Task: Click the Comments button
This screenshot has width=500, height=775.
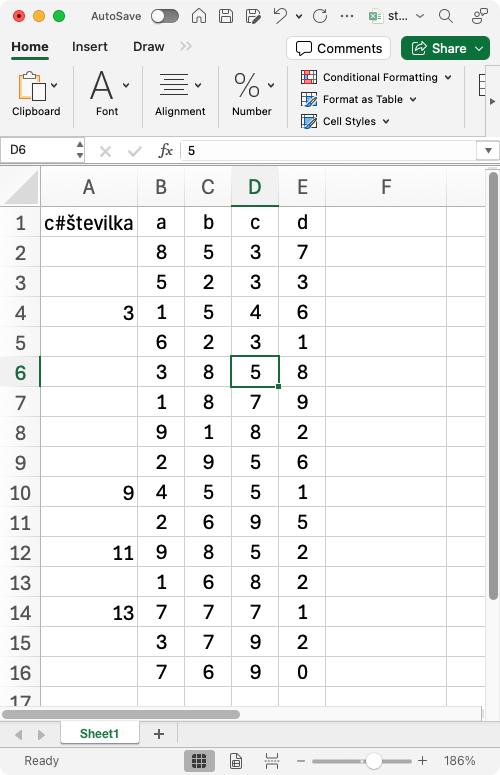Action: (x=339, y=48)
